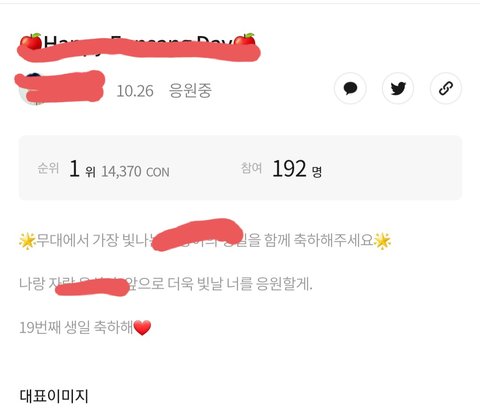
Task: Click the 응원중 status label
Action: pyautogui.click(x=190, y=90)
